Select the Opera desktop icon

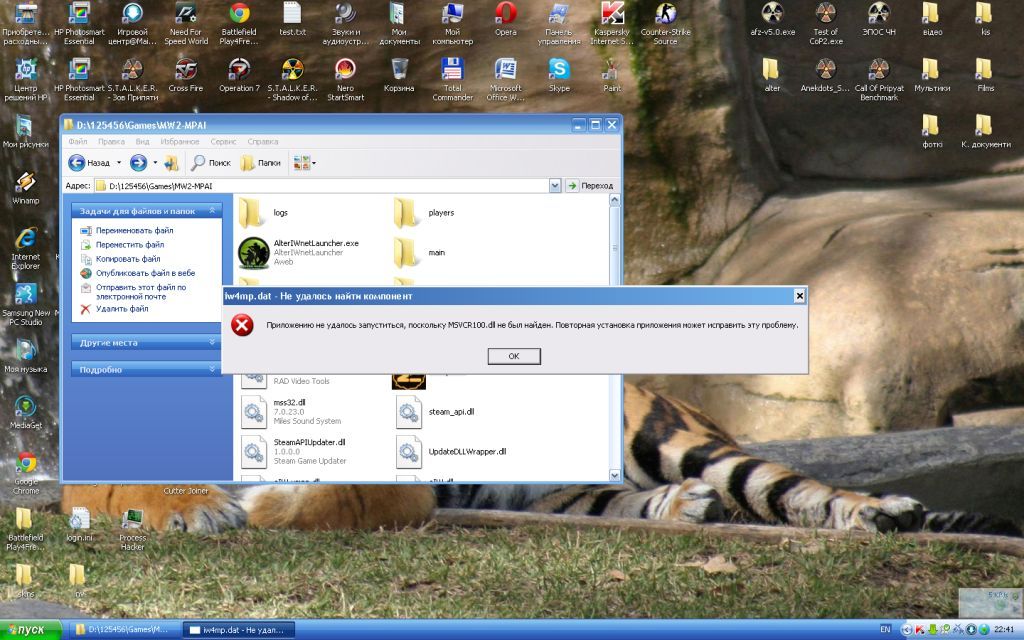click(505, 19)
